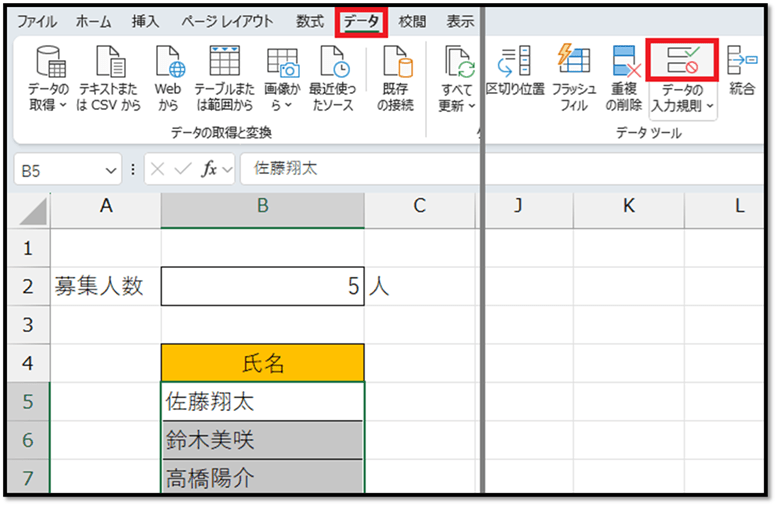Expand the データの入力規則 dropdown arrow

[710, 106]
